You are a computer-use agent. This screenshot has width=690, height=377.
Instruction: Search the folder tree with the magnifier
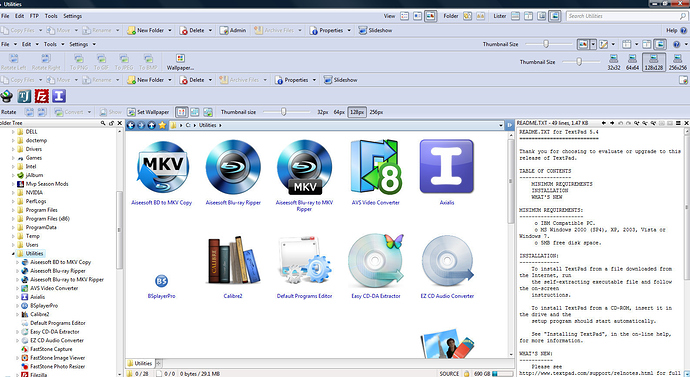(x=103, y=123)
